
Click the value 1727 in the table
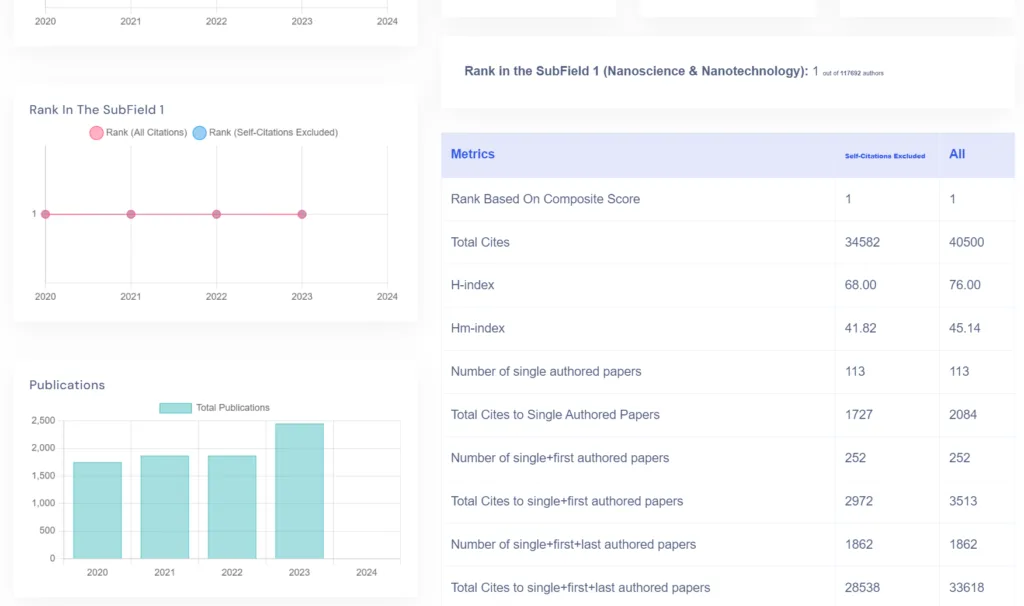[859, 415]
